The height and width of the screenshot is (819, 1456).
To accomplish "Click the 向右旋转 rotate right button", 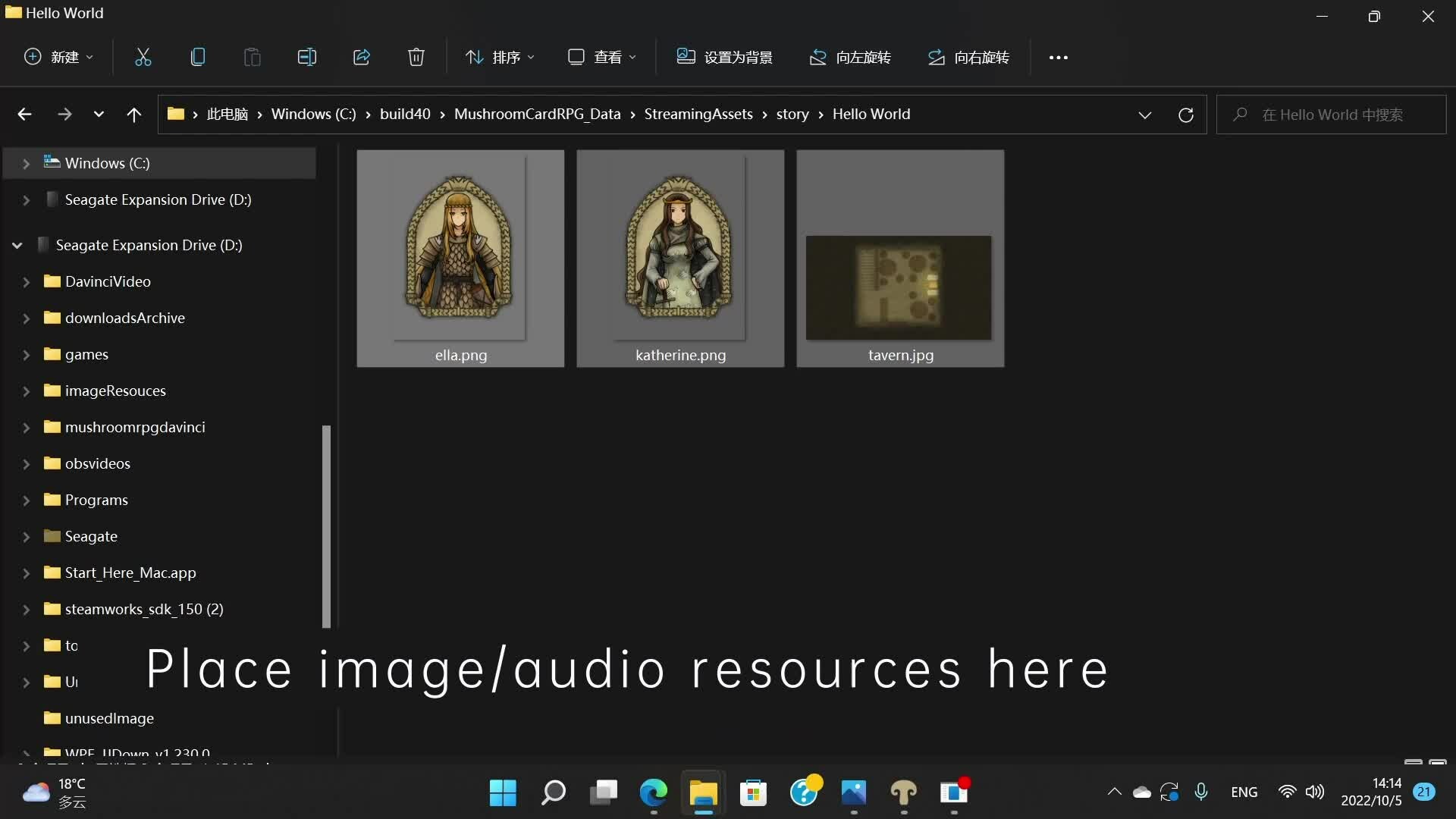I will click(x=968, y=57).
